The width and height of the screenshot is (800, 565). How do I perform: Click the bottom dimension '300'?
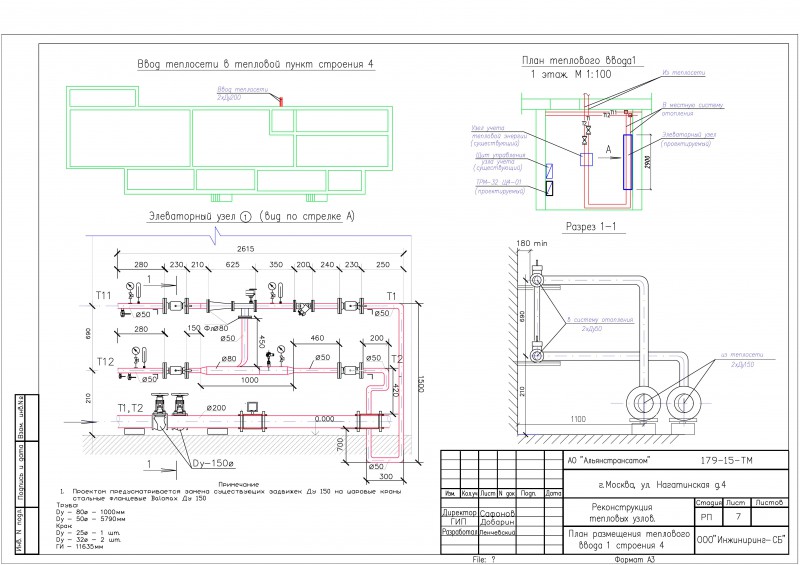386,476
